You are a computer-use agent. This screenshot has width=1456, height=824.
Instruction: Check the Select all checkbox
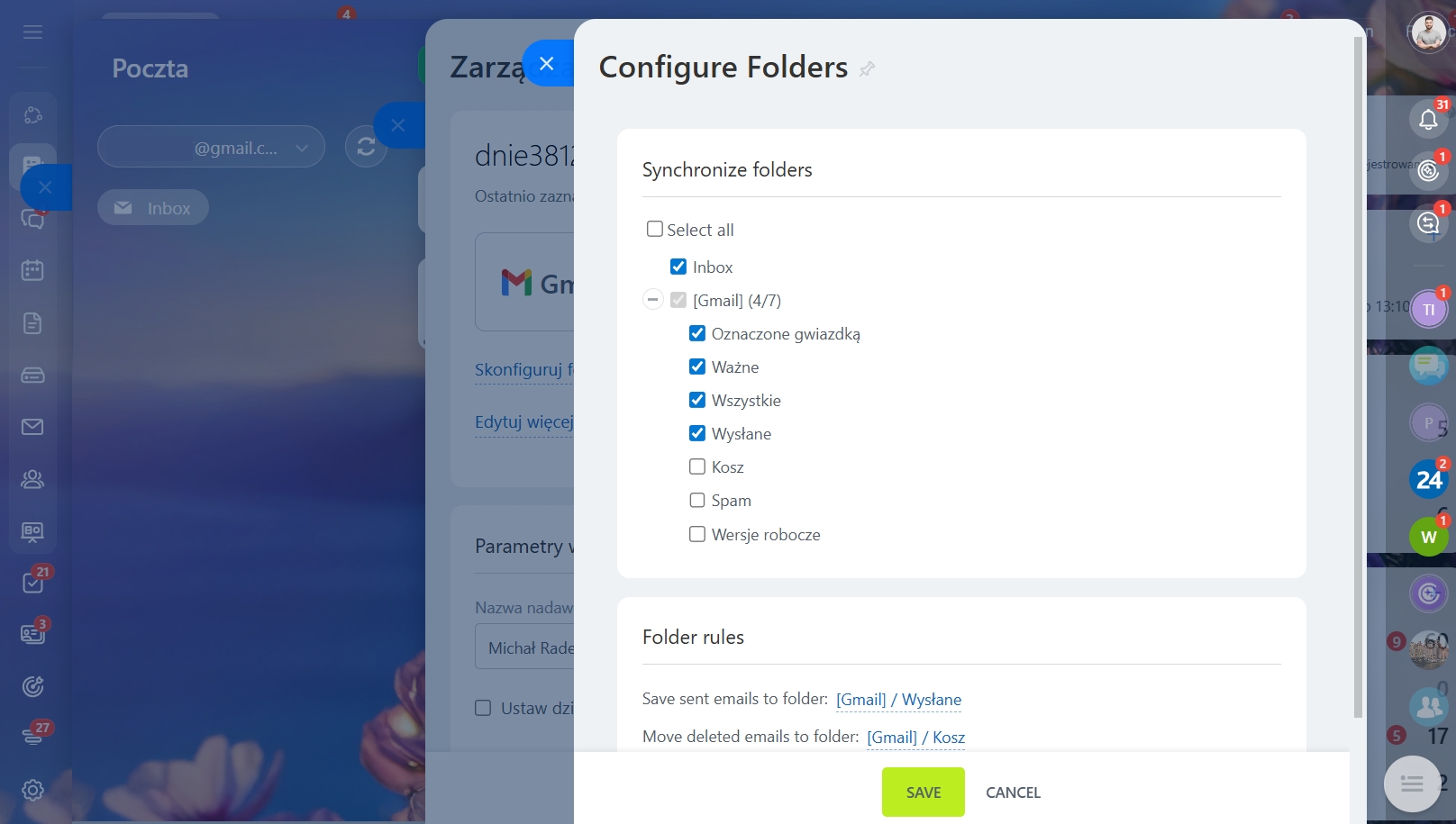pyautogui.click(x=655, y=229)
